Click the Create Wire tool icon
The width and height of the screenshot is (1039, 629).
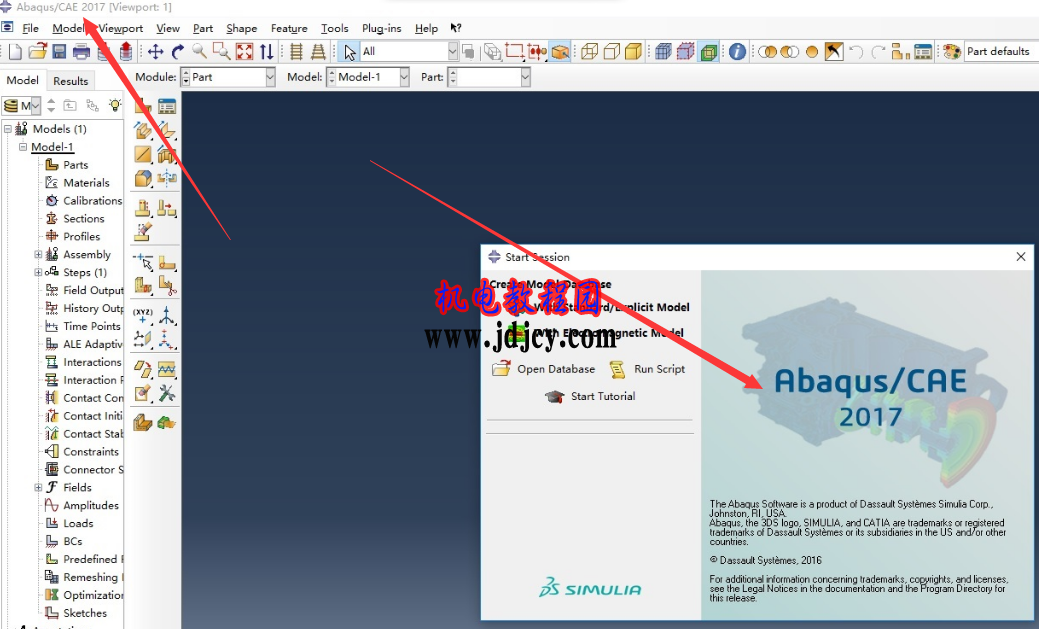[142, 154]
